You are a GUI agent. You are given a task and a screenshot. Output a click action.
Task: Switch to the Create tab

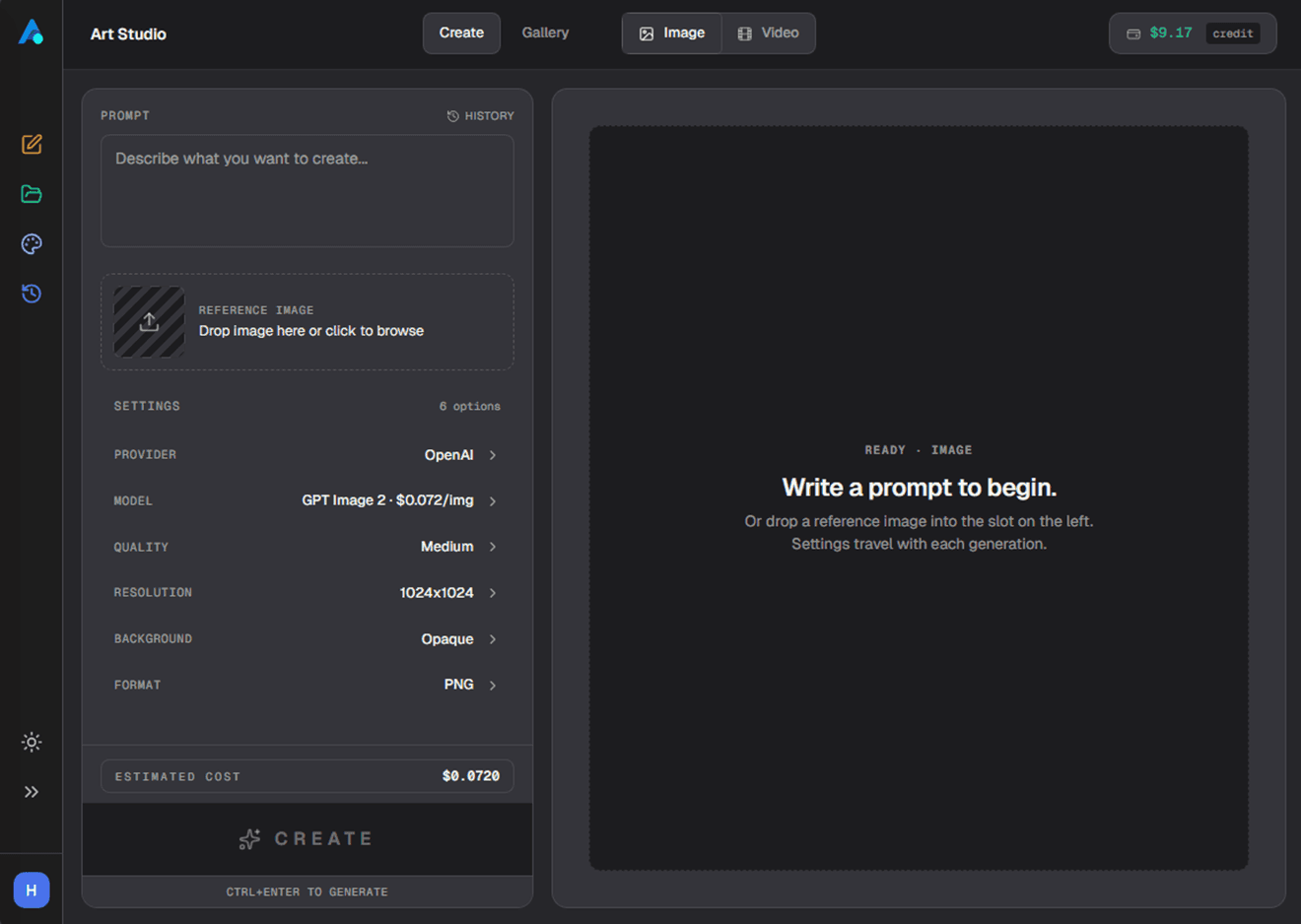click(461, 33)
